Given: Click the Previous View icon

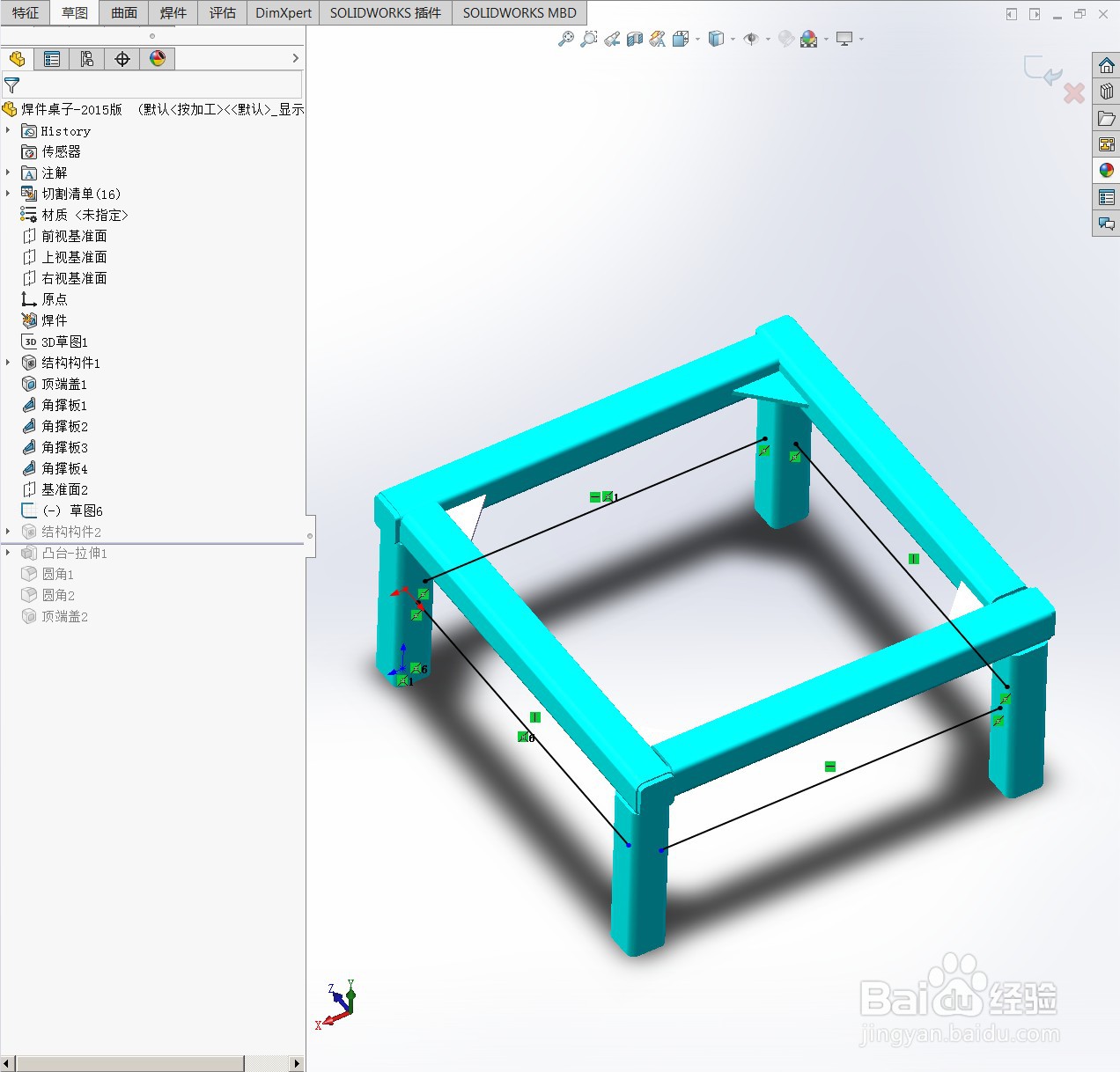Looking at the screenshot, I should pos(612,39).
